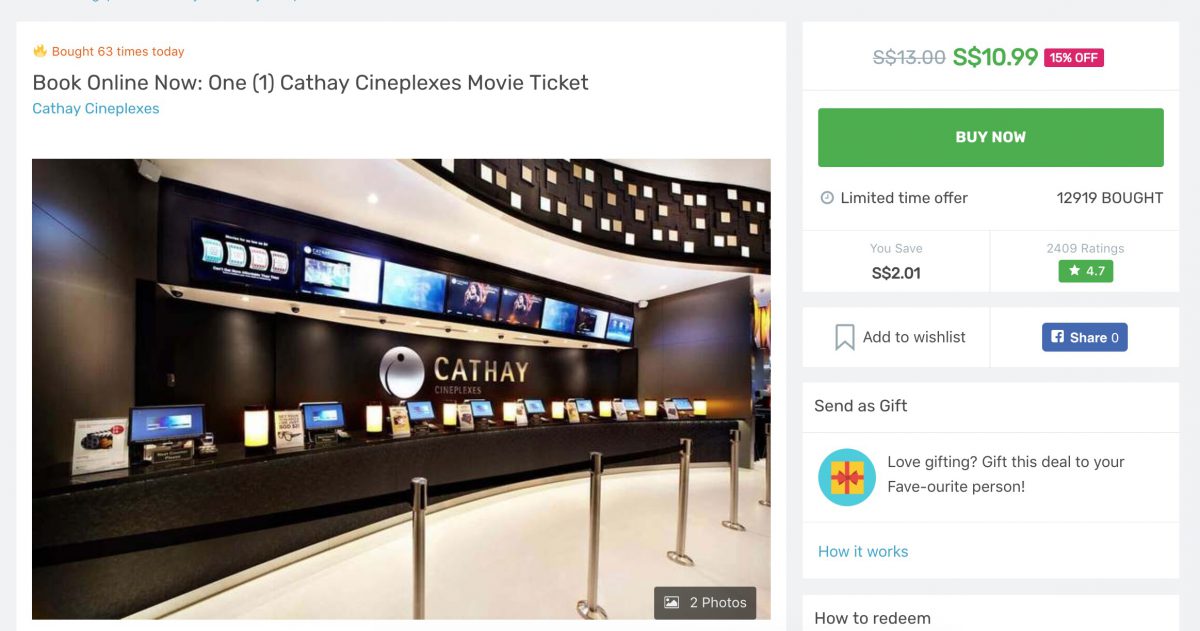
Task: Click the You Save S$2.01 panel
Action: [x=893, y=260]
